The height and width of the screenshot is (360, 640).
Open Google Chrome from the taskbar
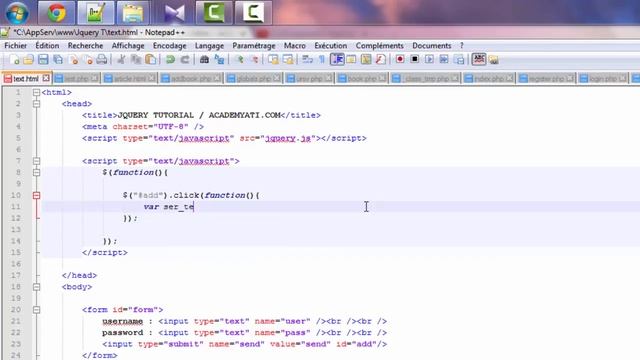point(57,12)
